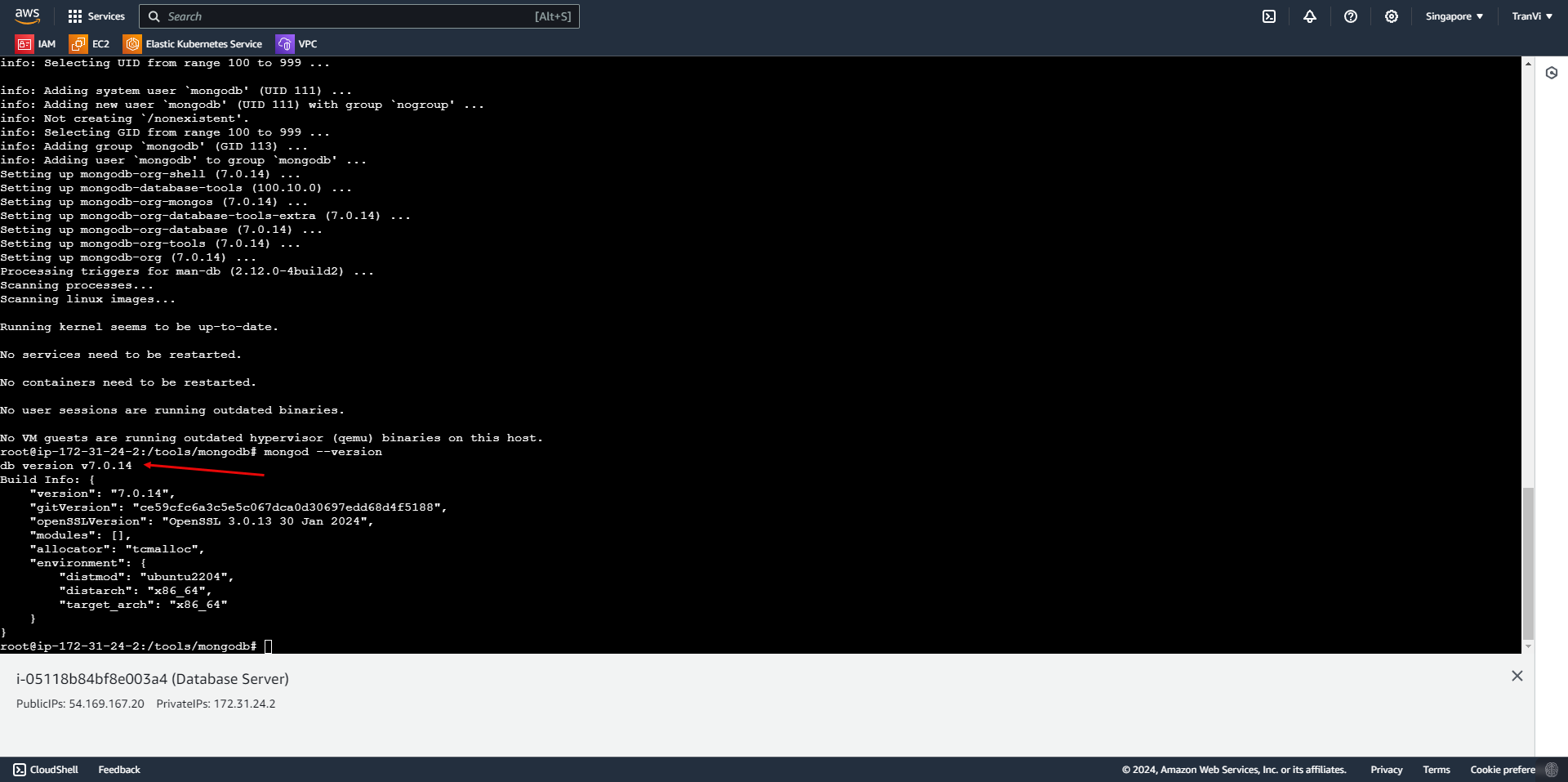This screenshot has width=1568, height=782.
Task: Click inside the AWS search field
Action: pos(359,16)
